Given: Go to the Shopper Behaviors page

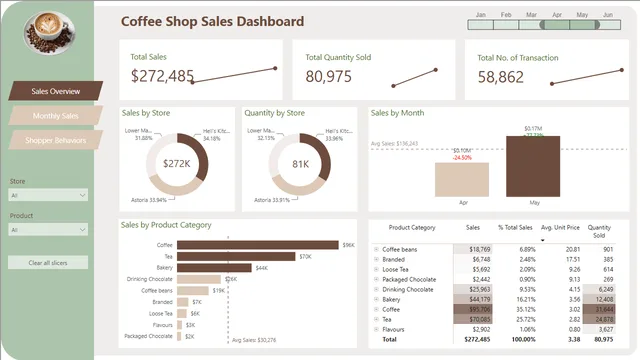Looking at the screenshot, I should 56,140.
